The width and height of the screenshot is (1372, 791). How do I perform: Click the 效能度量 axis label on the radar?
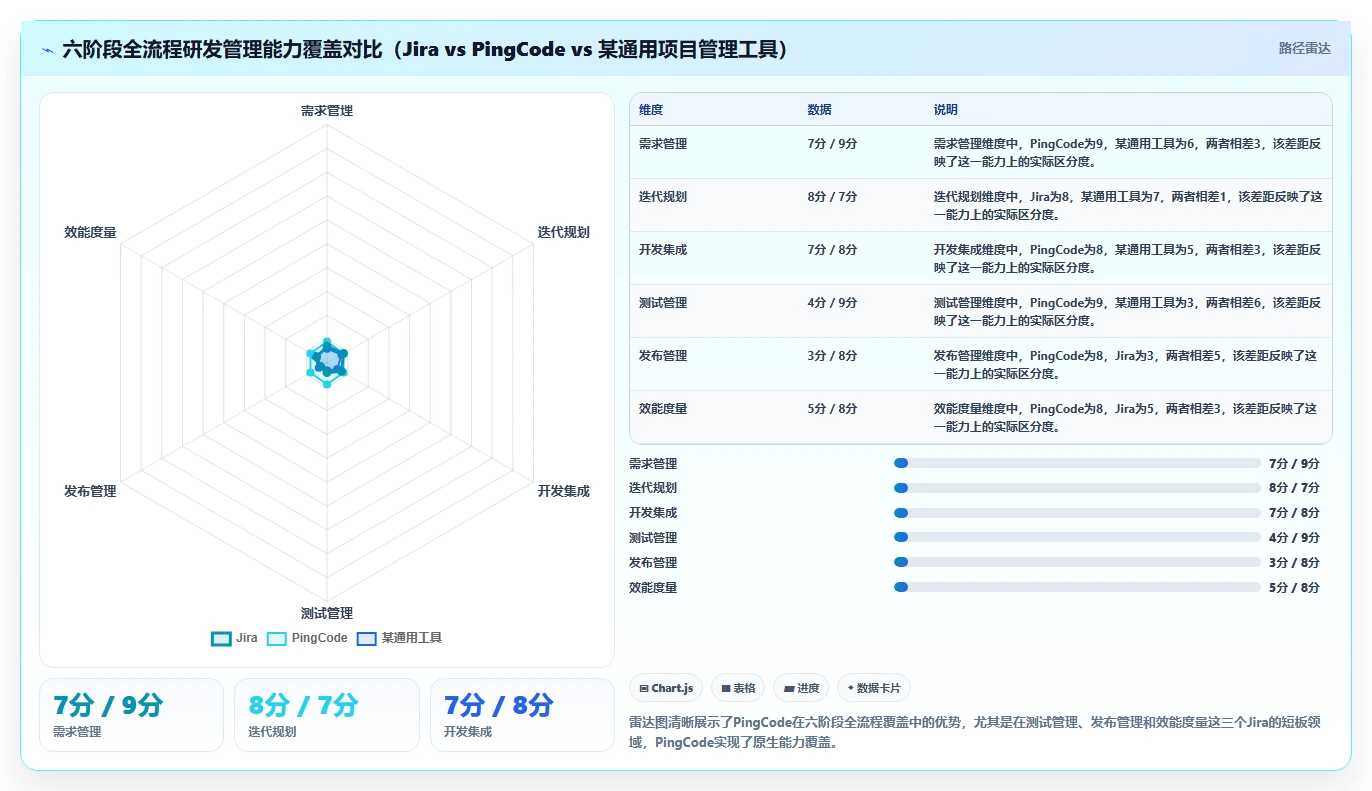point(90,232)
